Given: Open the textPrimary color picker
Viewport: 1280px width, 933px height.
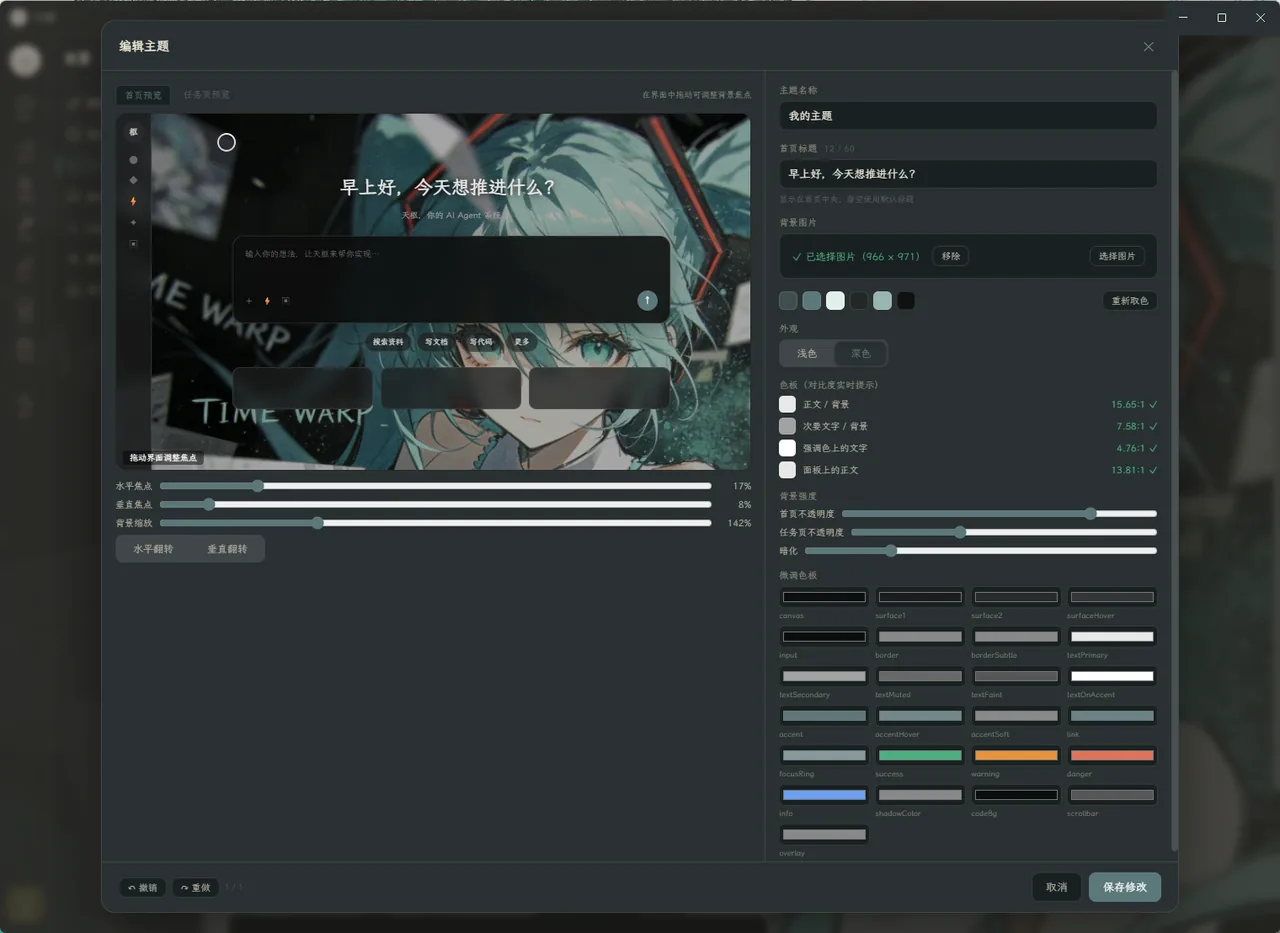Looking at the screenshot, I should [x=1112, y=637].
